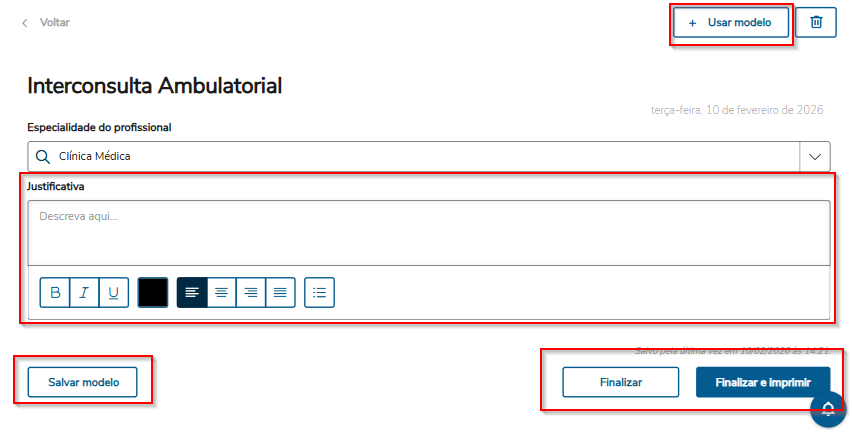Toggle italic text formatting
Screen dimensions: 852x432
coord(84,292)
